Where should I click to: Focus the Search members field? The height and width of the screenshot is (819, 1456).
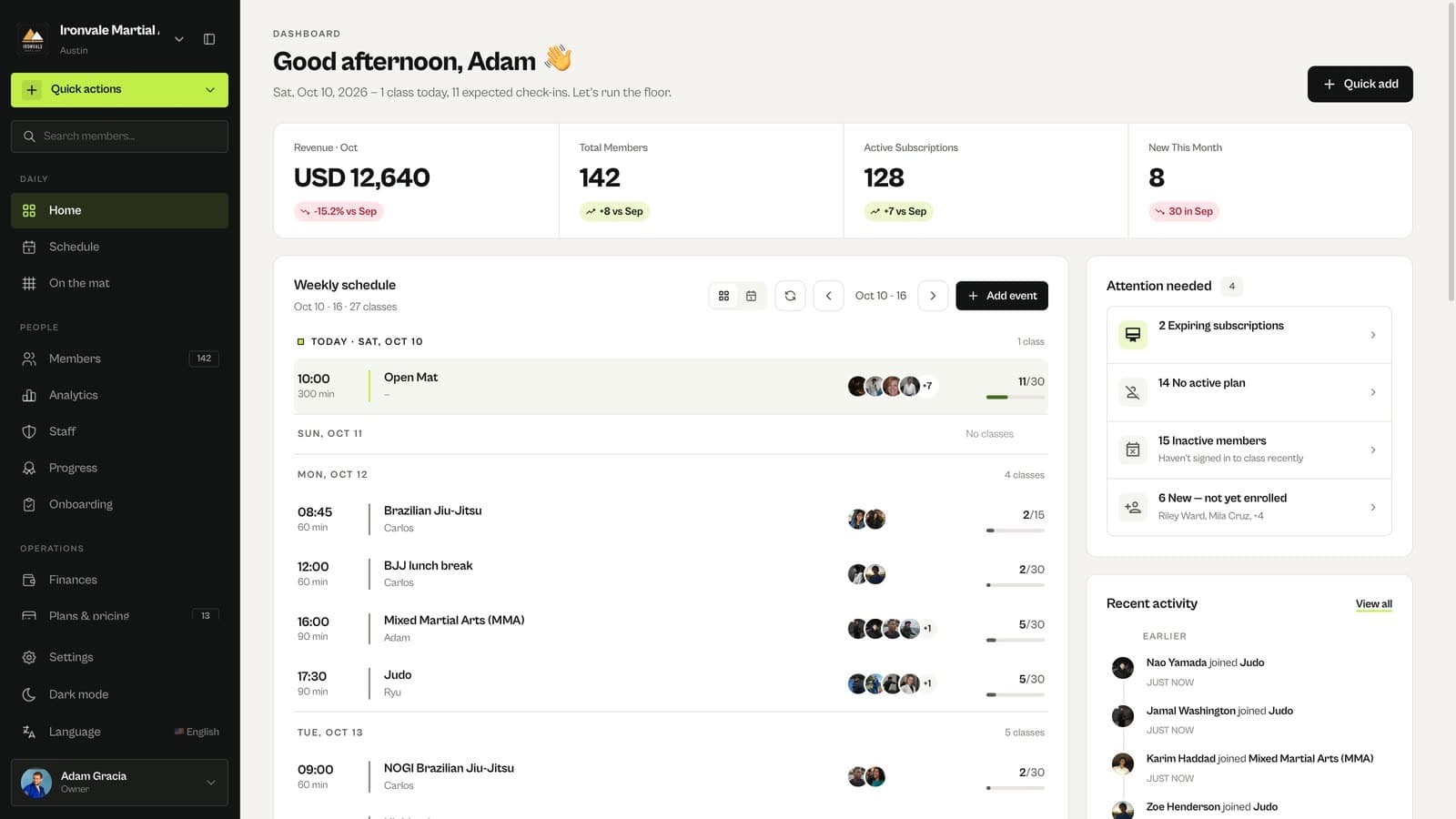(x=119, y=136)
